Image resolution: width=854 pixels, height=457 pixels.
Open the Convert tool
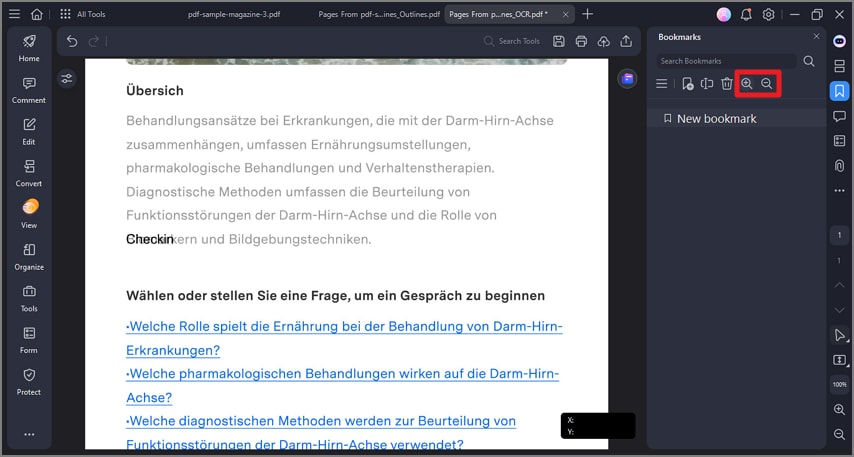pyautogui.click(x=29, y=173)
